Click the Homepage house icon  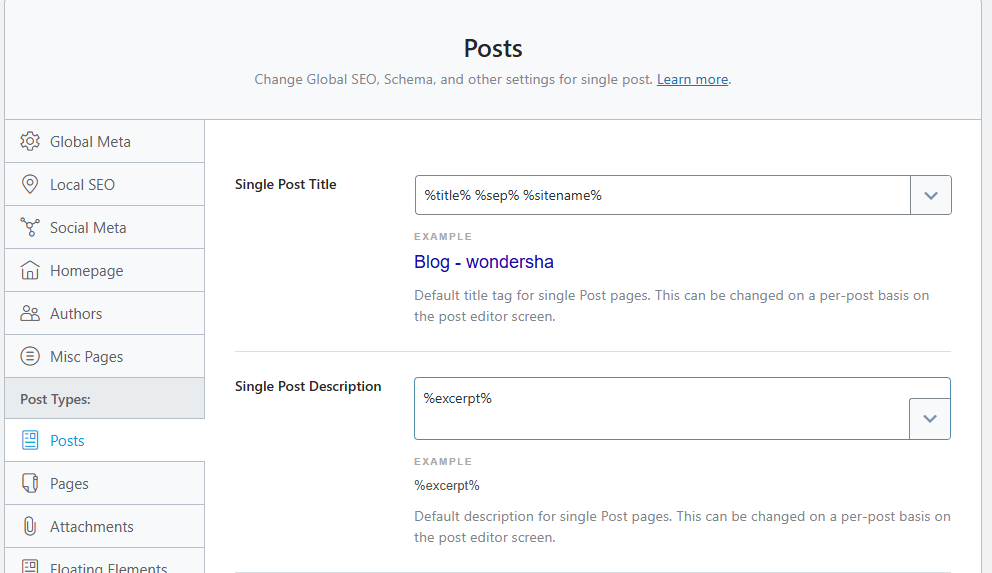click(x=30, y=270)
